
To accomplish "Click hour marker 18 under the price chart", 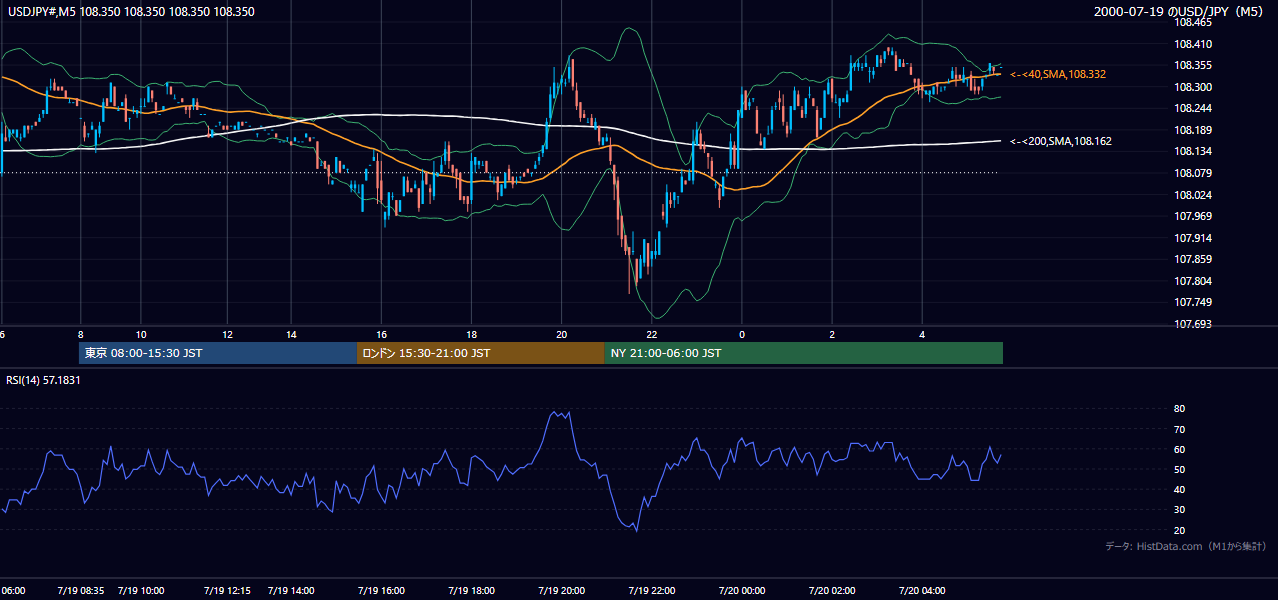I will 471,334.
